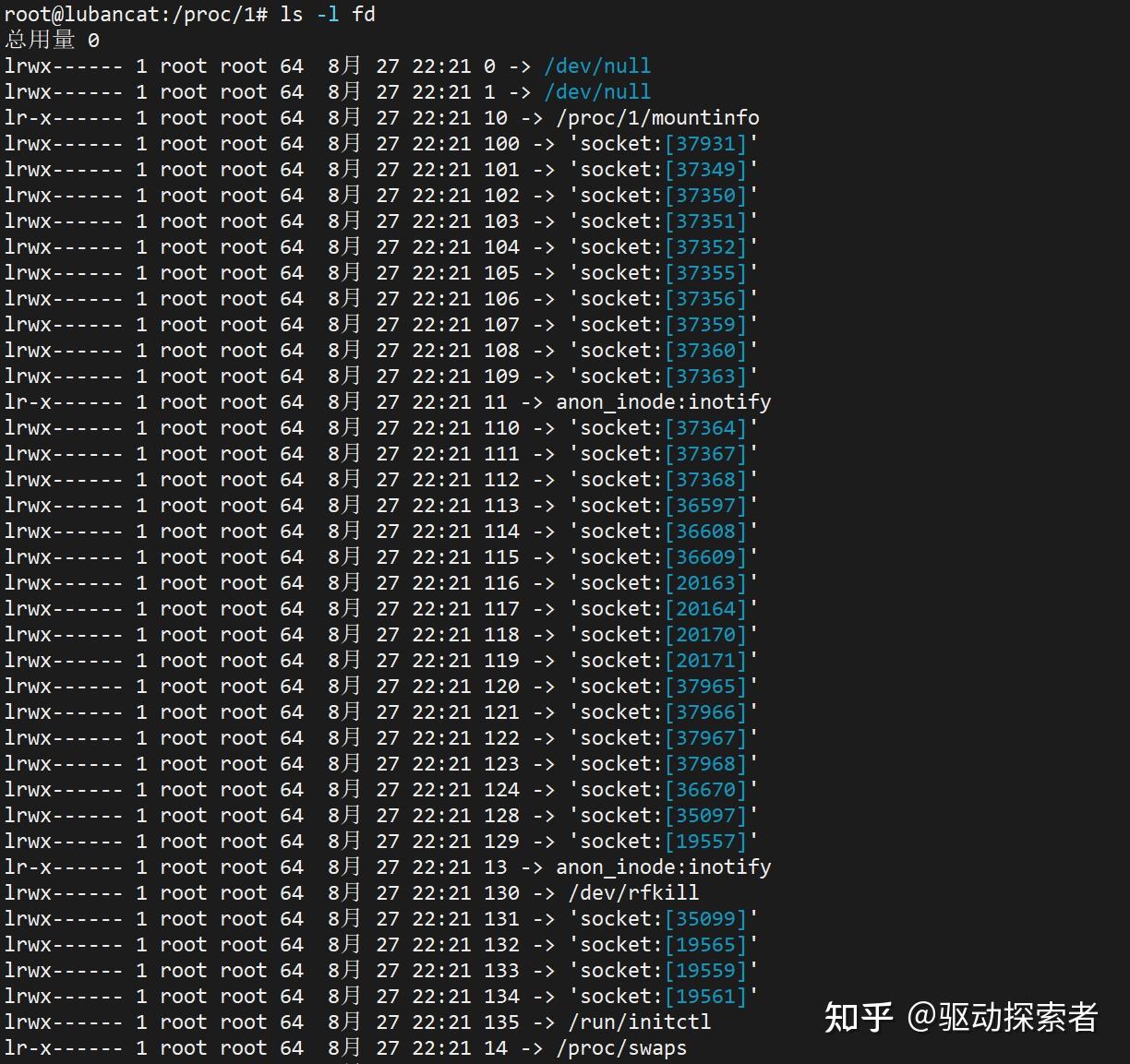Image resolution: width=1130 pixels, height=1064 pixels.
Task: Select the /run/initctl path
Action: pos(640,1022)
